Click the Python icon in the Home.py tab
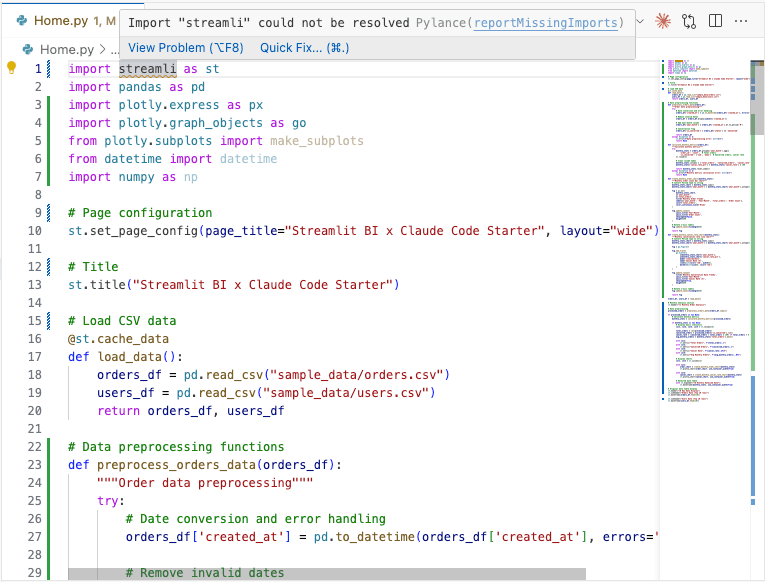This screenshot has height=582, width=765. coord(20,20)
